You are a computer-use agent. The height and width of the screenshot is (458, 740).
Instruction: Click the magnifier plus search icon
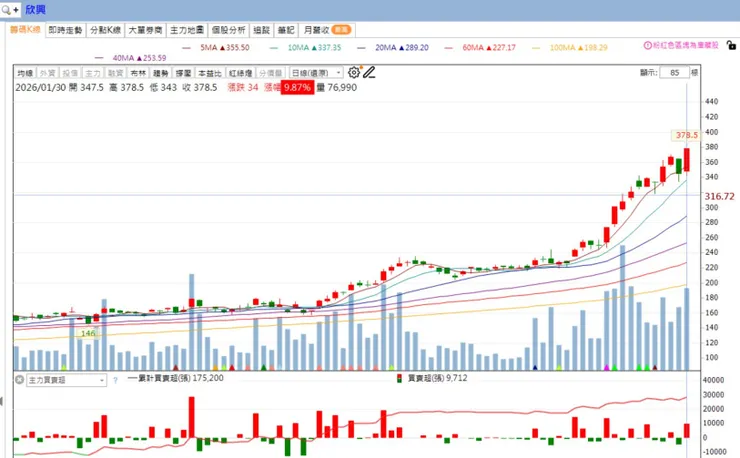pos(10,9)
